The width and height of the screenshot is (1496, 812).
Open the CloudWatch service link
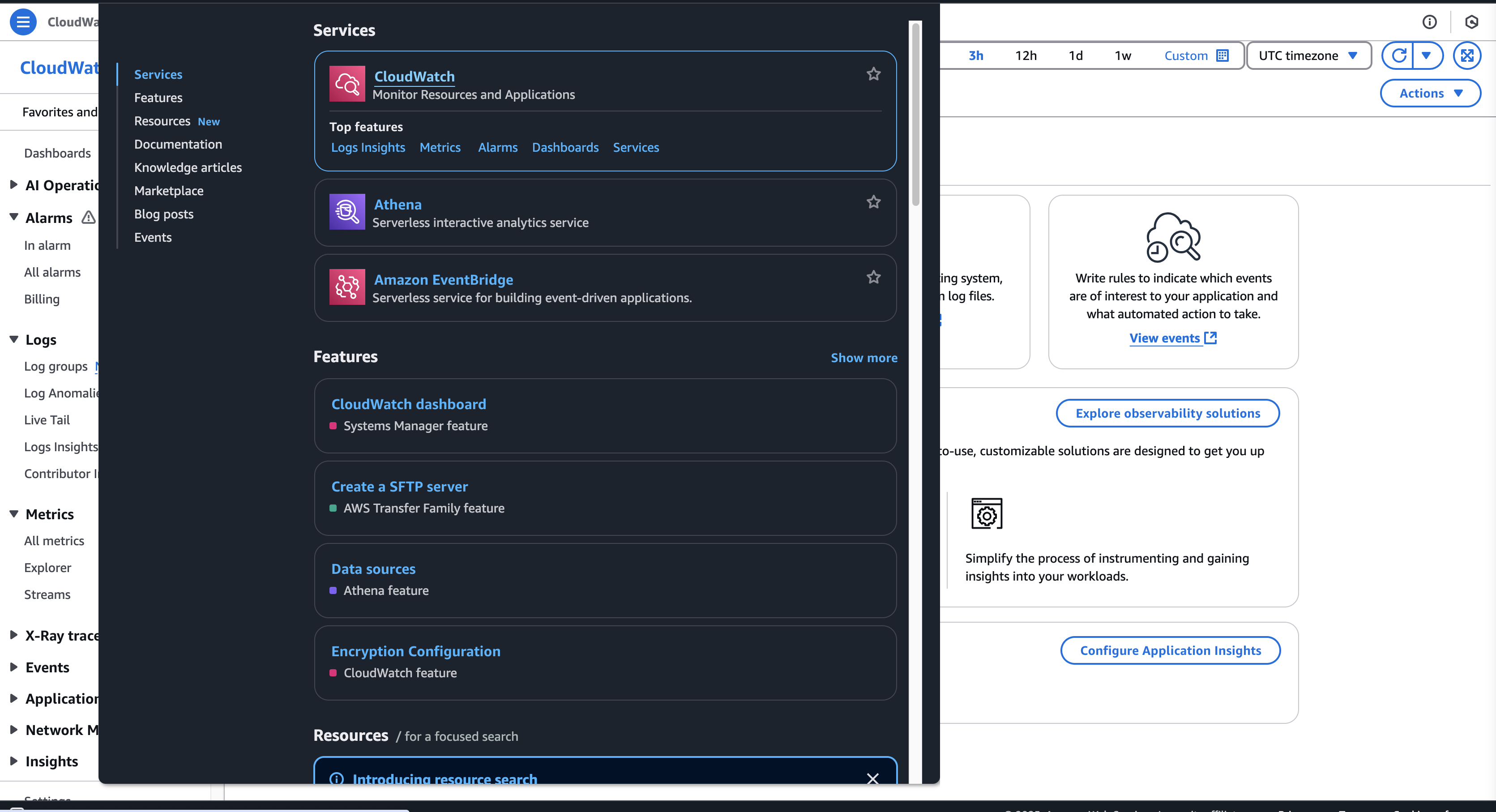(414, 76)
